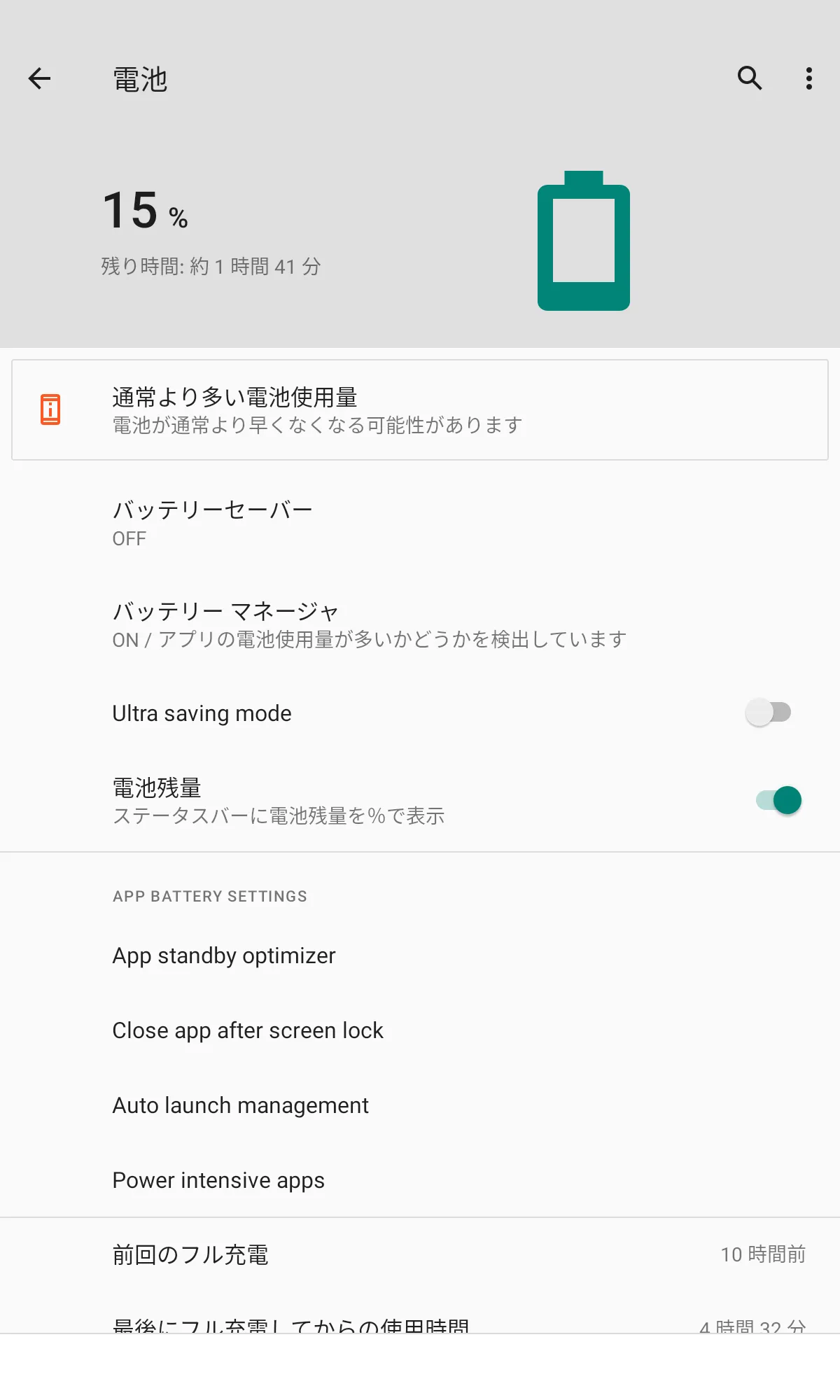This screenshot has height=1400, width=840.
Task: Open Auto launch management
Action: 420,1105
